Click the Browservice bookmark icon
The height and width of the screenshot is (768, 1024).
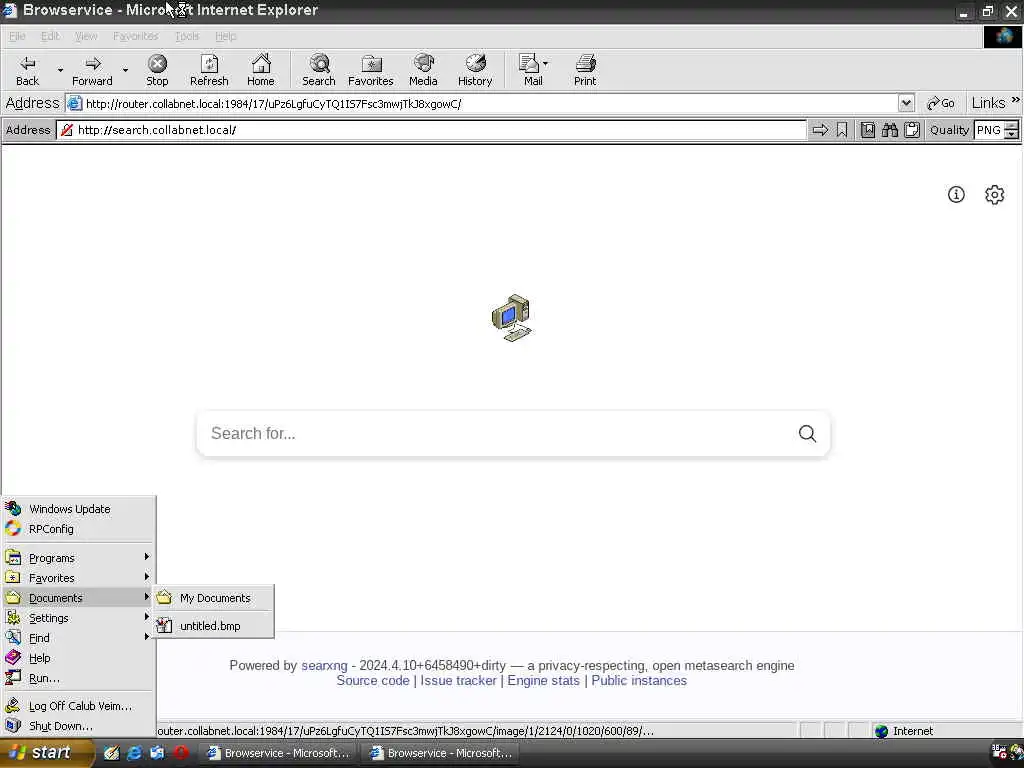tap(842, 130)
